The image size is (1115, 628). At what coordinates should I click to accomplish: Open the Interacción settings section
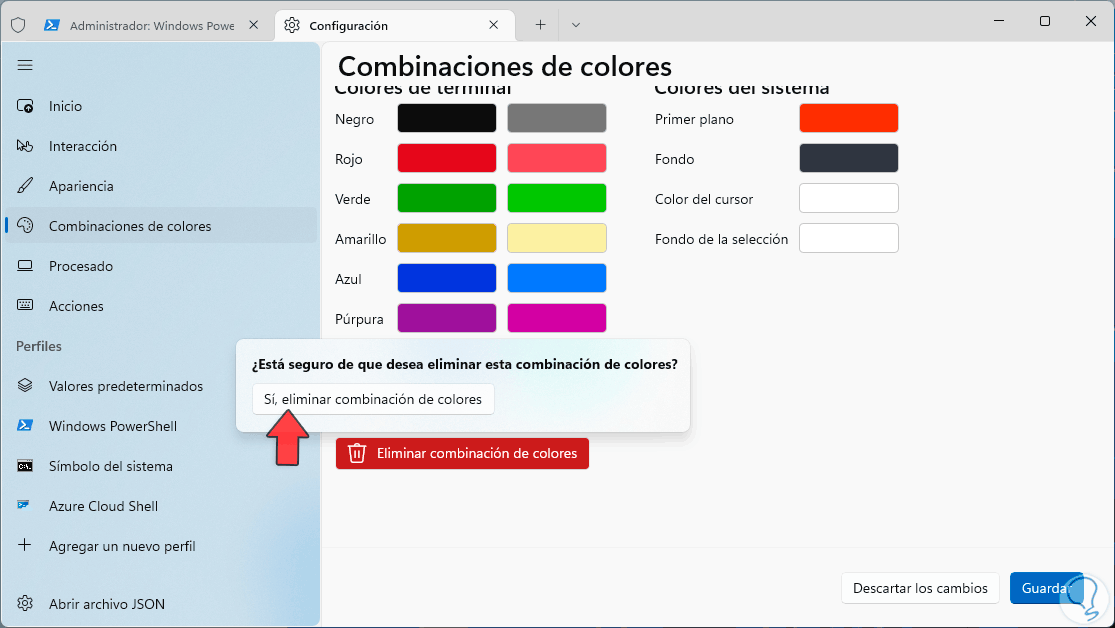pos(82,146)
